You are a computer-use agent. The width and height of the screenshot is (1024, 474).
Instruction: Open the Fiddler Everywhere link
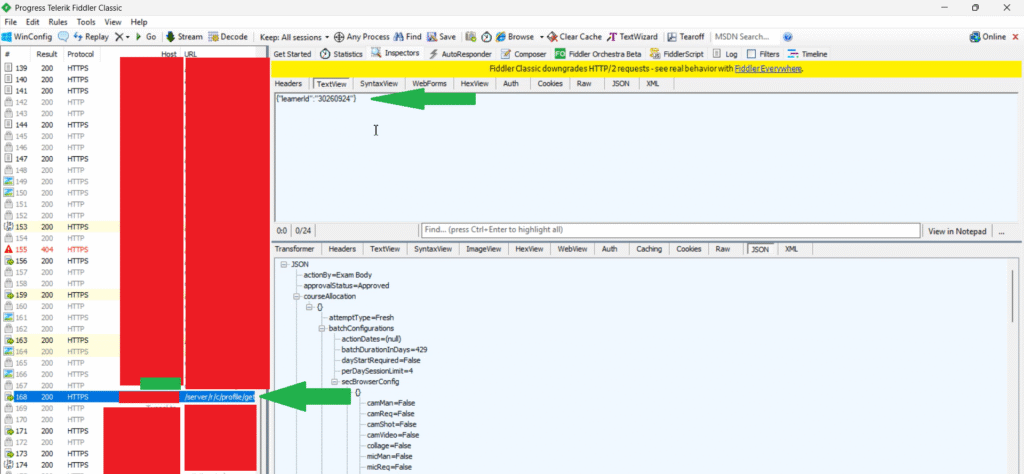pyautogui.click(x=768, y=69)
